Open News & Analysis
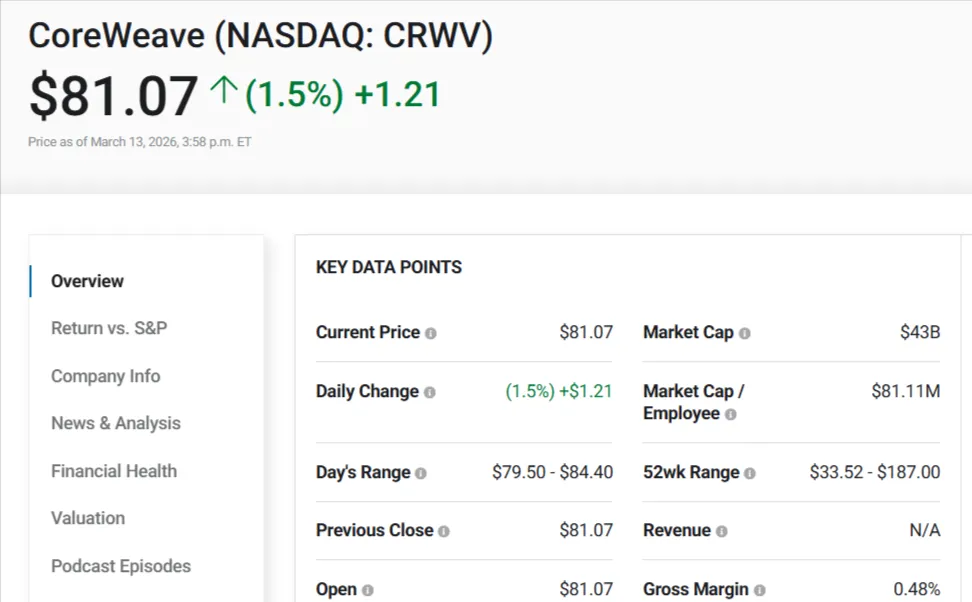The width and height of the screenshot is (972, 602). [115, 423]
